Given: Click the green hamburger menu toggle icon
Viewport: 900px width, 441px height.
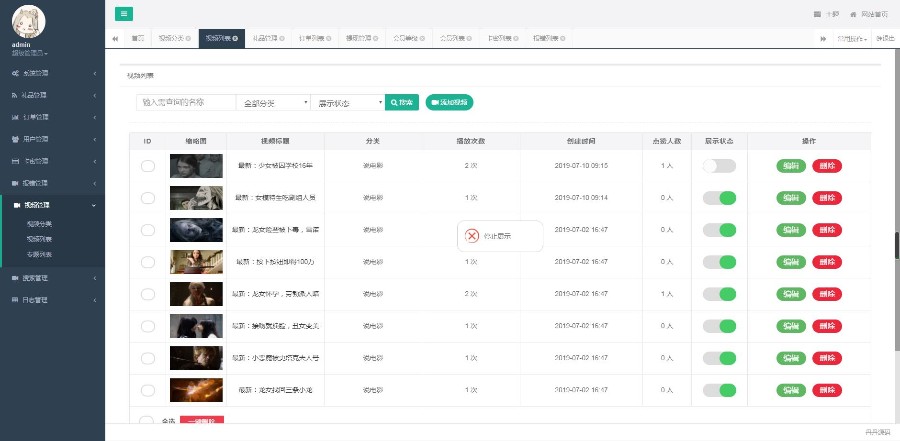Looking at the screenshot, I should [124, 14].
